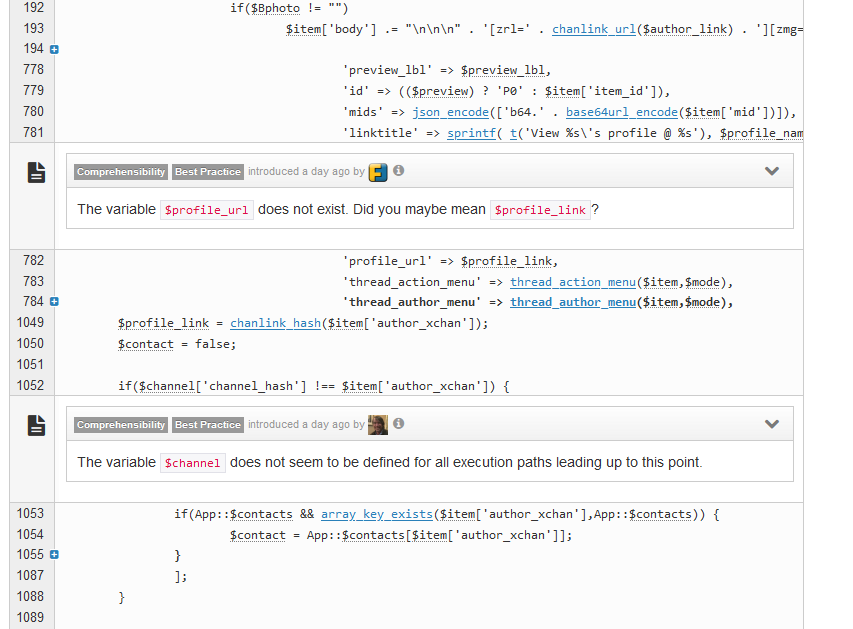Click Best Practice tag on $channel issue
This screenshot has height=629, width=853.
coord(208,425)
